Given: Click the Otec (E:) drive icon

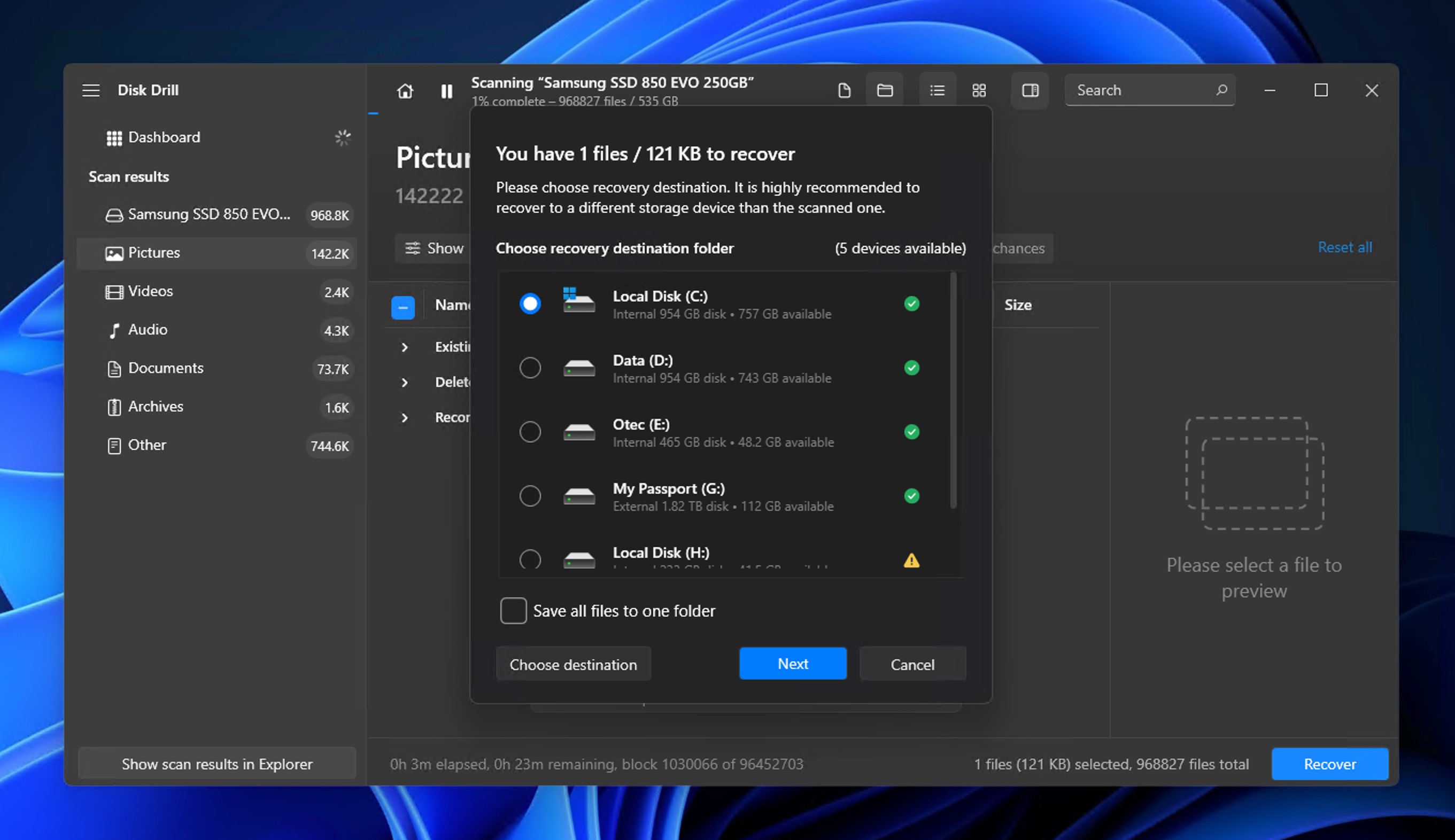Looking at the screenshot, I should click(x=579, y=432).
